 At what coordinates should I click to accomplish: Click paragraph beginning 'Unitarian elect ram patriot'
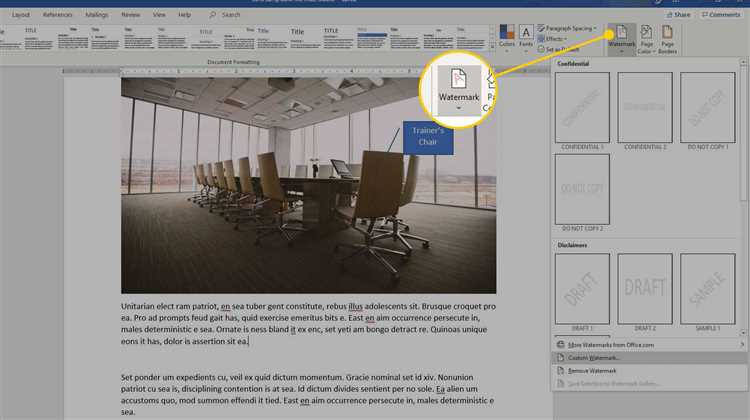pos(309,323)
